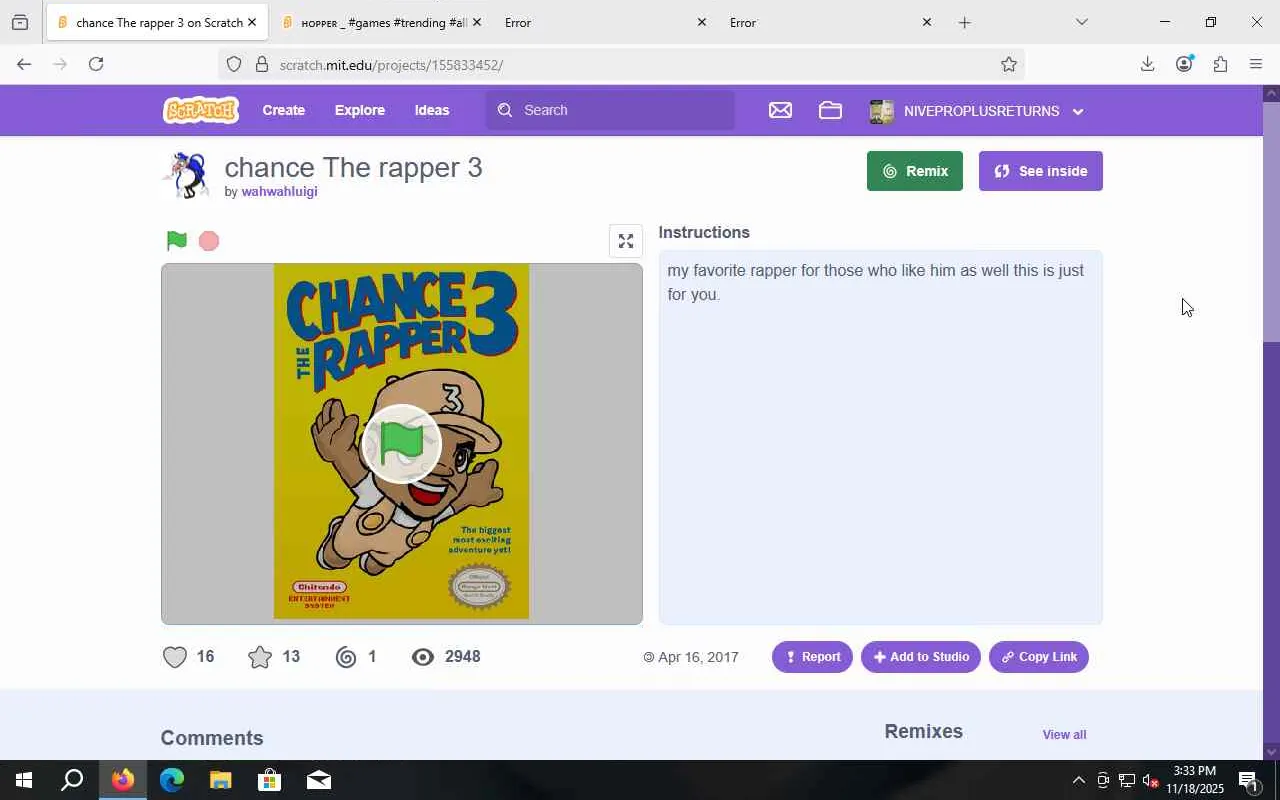Favorite this project with the star icon
This screenshot has width=1280, height=800.
coord(260,657)
